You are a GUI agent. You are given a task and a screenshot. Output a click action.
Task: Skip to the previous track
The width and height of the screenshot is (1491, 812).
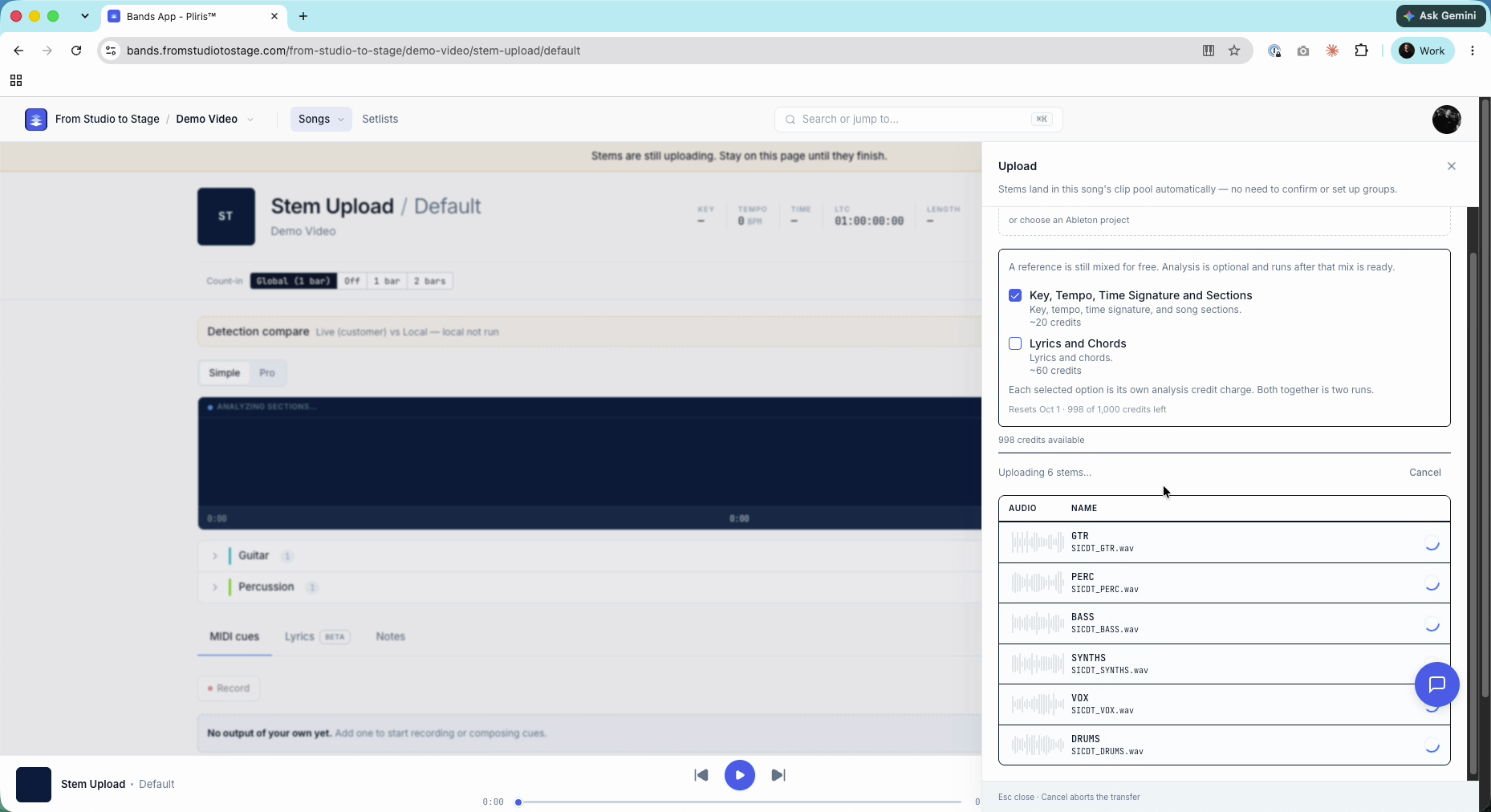tap(701, 775)
